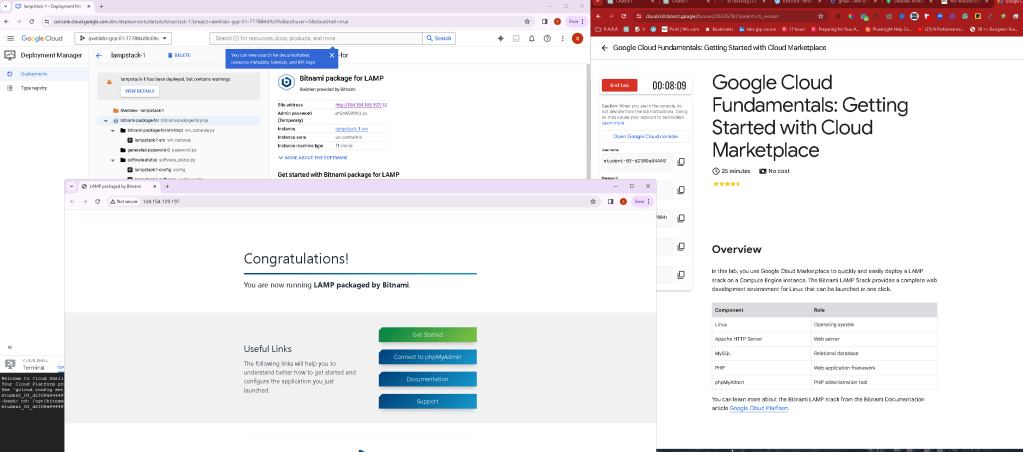
Task: Open the Documentation button on LAMP page
Action: 427,379
